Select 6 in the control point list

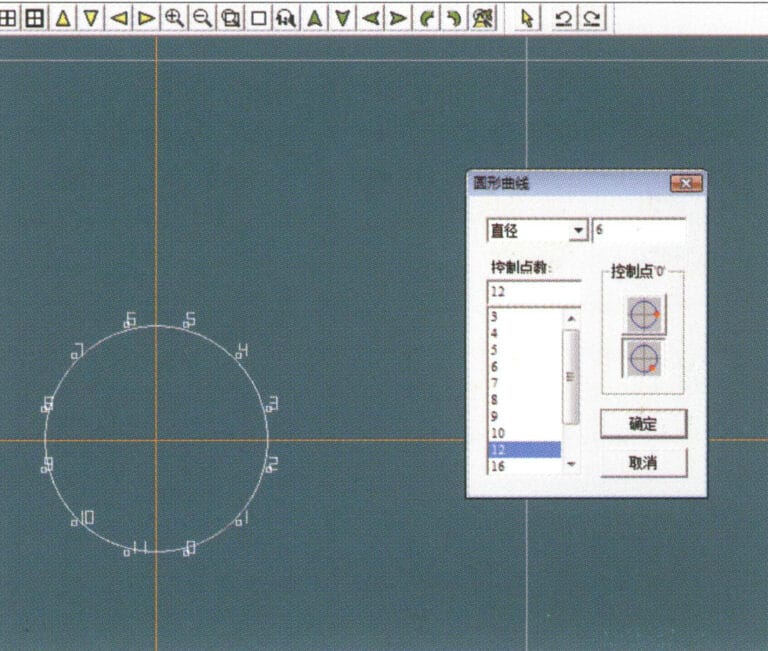coord(525,366)
